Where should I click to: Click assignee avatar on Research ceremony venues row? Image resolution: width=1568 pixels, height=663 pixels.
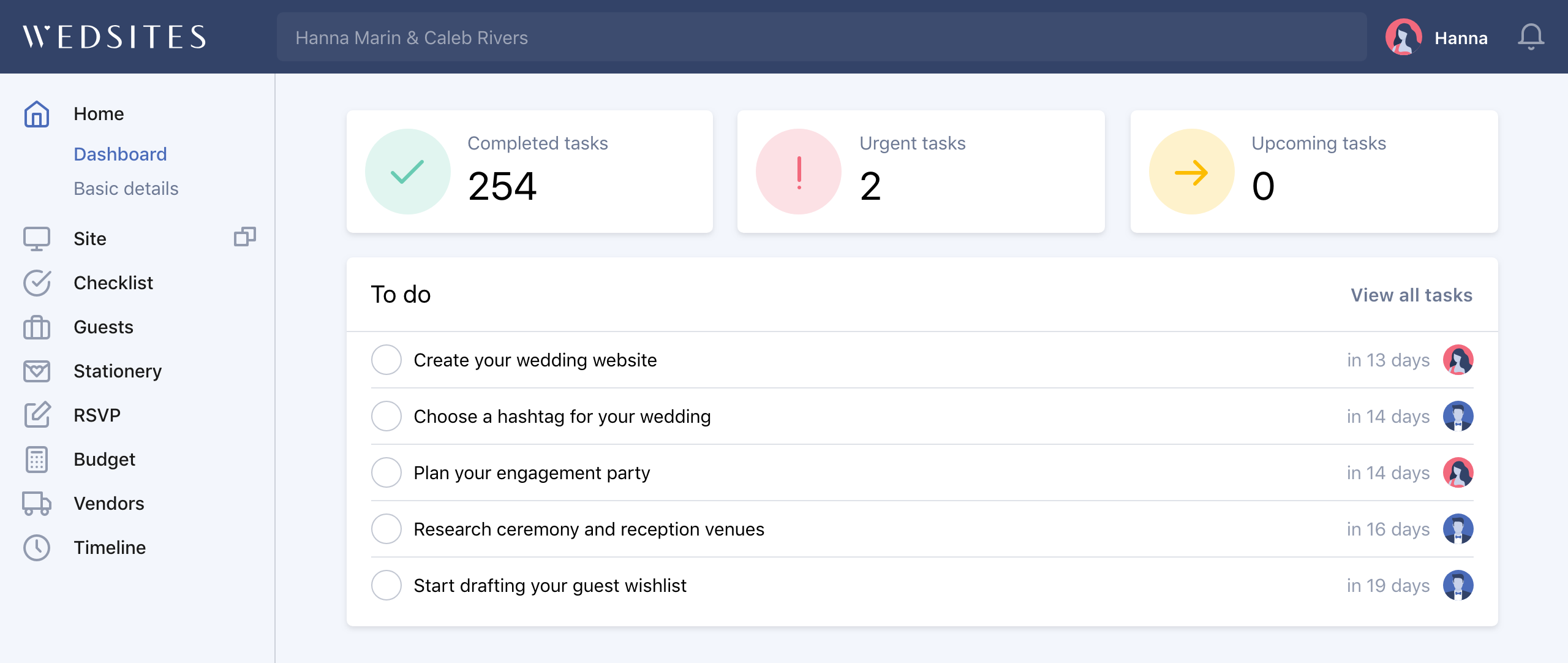click(x=1458, y=529)
